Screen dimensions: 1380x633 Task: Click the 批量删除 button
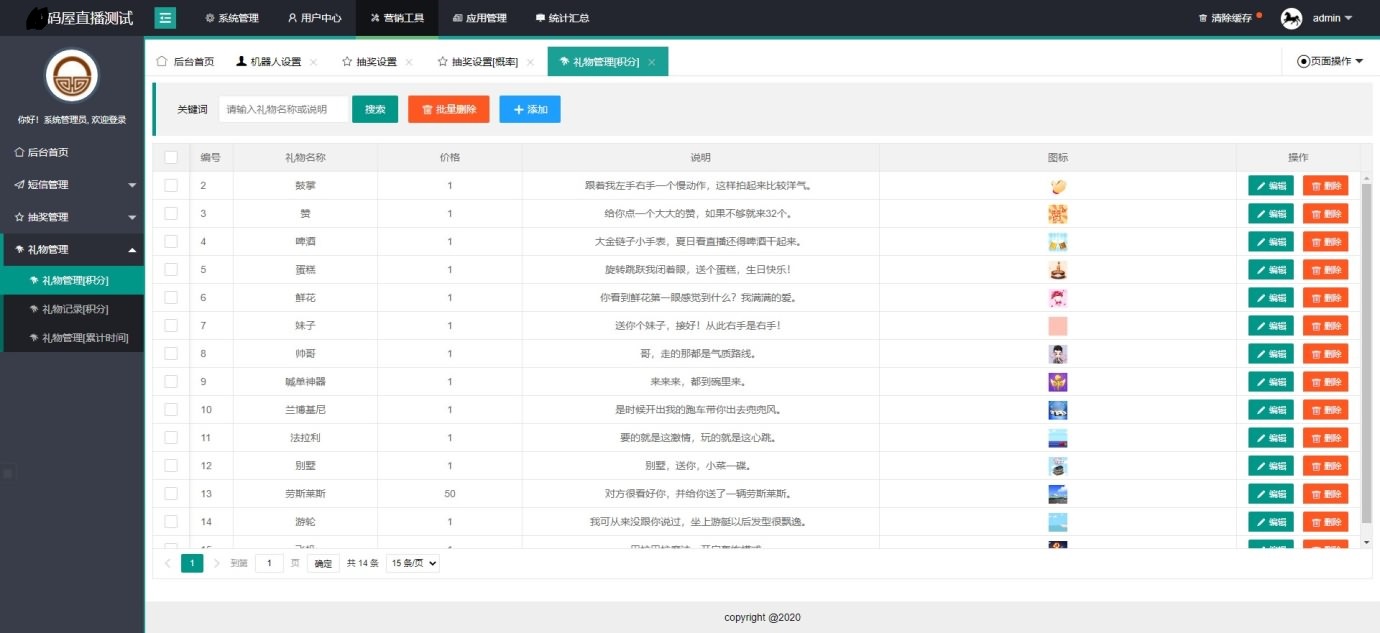click(x=449, y=109)
